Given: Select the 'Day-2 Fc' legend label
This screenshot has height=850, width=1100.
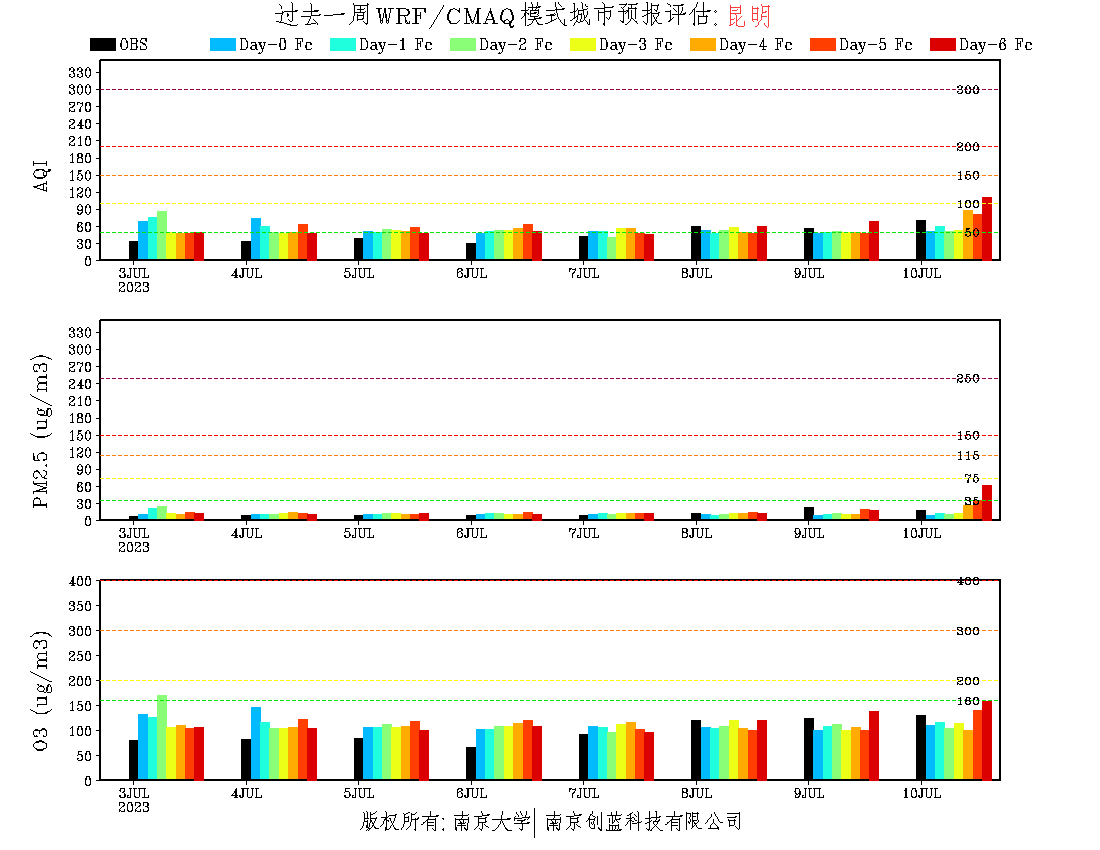Looking at the screenshot, I should pos(516,44).
